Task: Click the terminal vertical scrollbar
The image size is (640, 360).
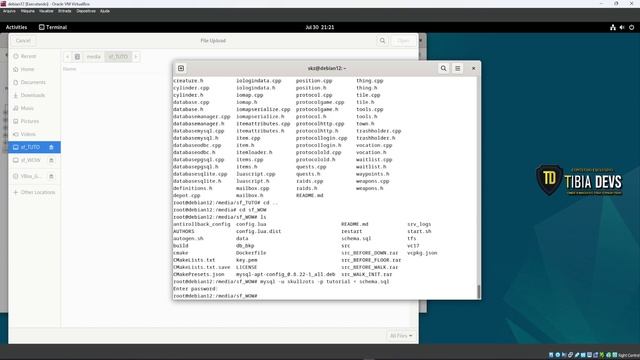Action: tap(479, 291)
